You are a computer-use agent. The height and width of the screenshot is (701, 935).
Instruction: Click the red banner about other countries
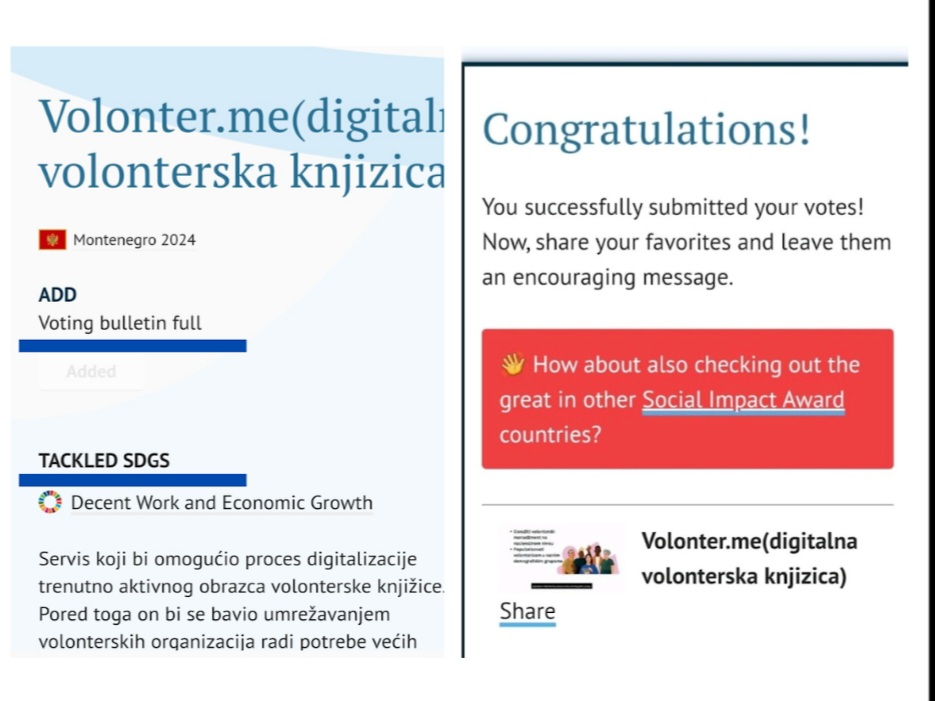[688, 399]
